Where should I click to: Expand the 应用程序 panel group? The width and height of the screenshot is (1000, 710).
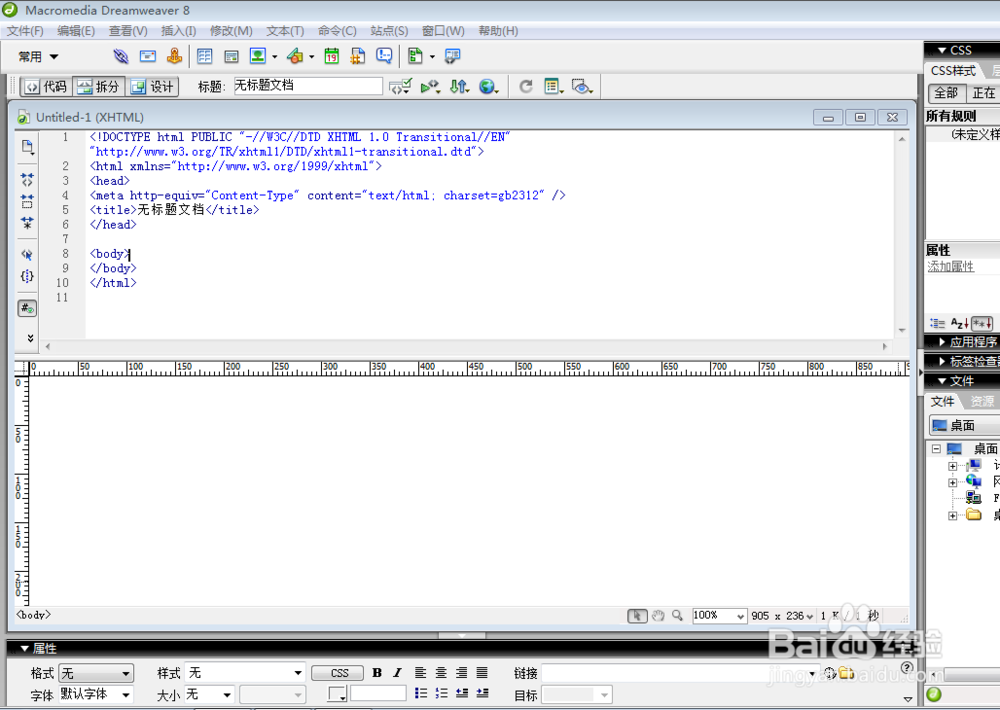[942, 342]
